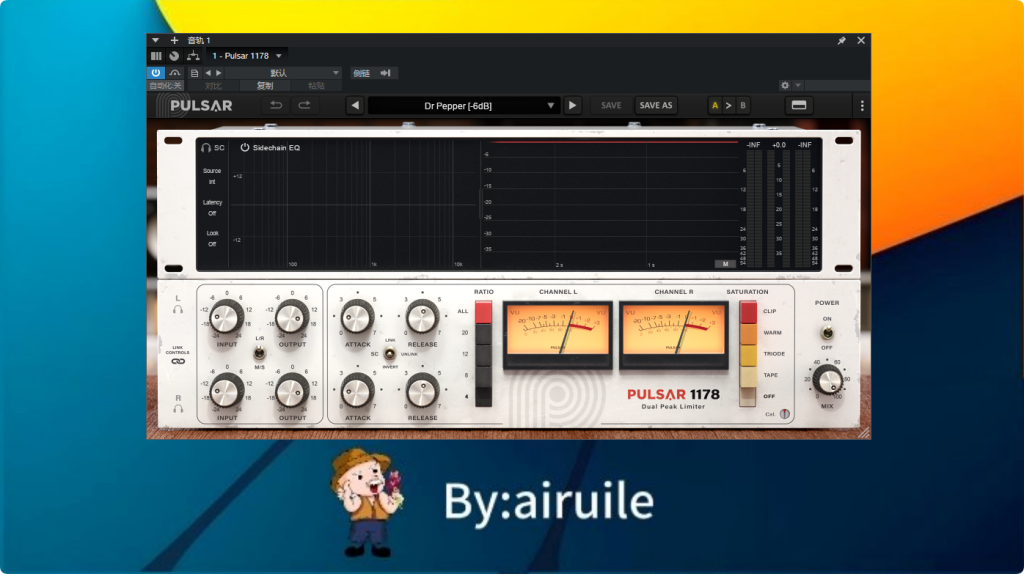Open the routing tree icon

point(193,56)
